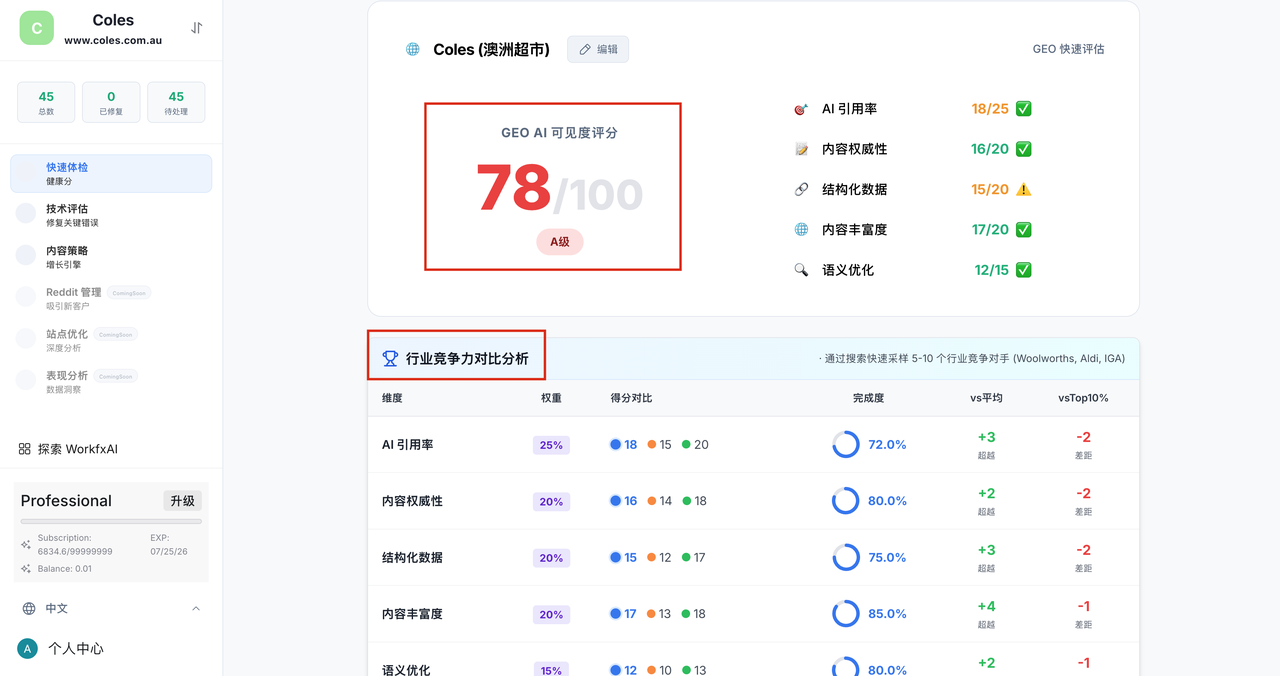The image size is (1280, 676).
Task: Click the globe icon beside Coles title
Action: [x=413, y=49]
